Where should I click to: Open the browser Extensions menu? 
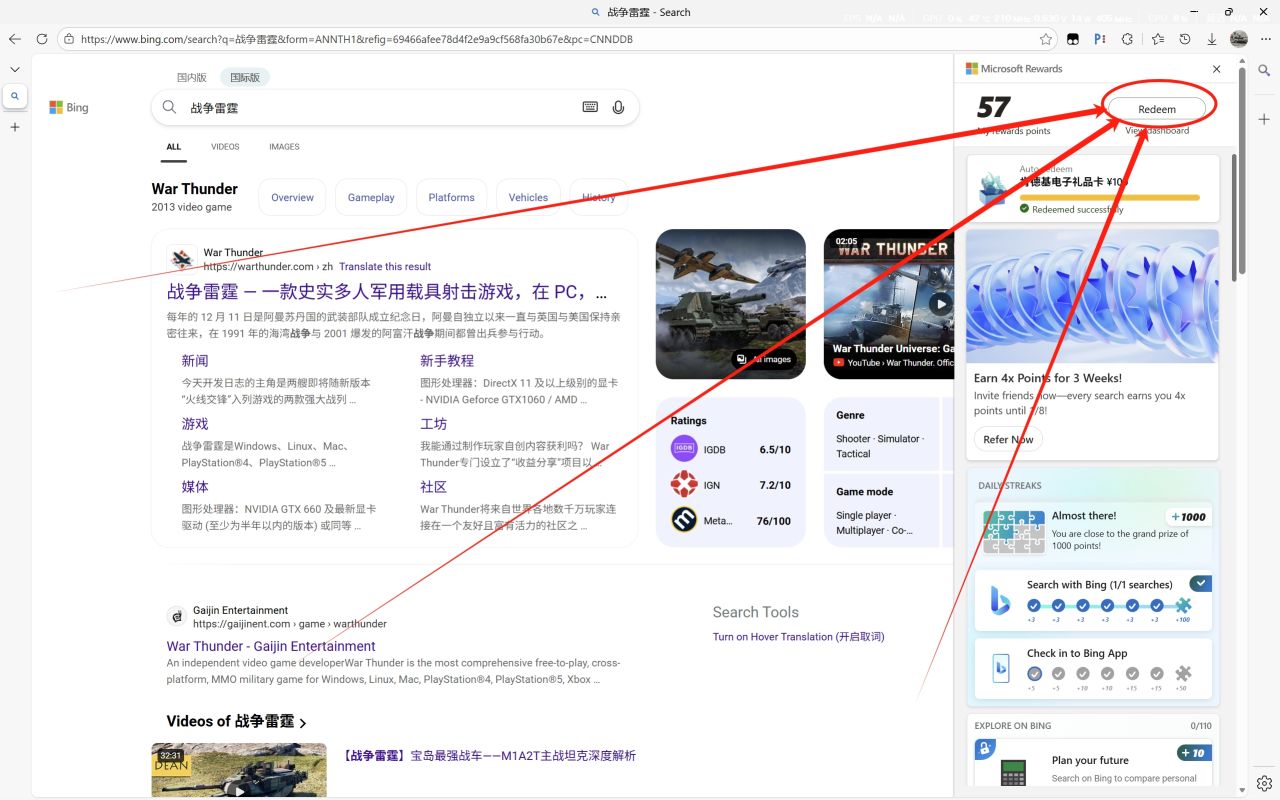(1128, 39)
